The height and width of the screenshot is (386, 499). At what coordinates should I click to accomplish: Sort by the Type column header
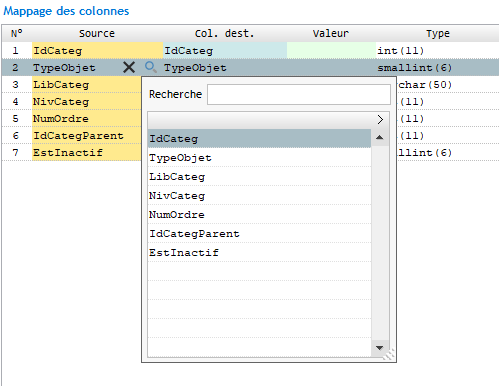437,33
